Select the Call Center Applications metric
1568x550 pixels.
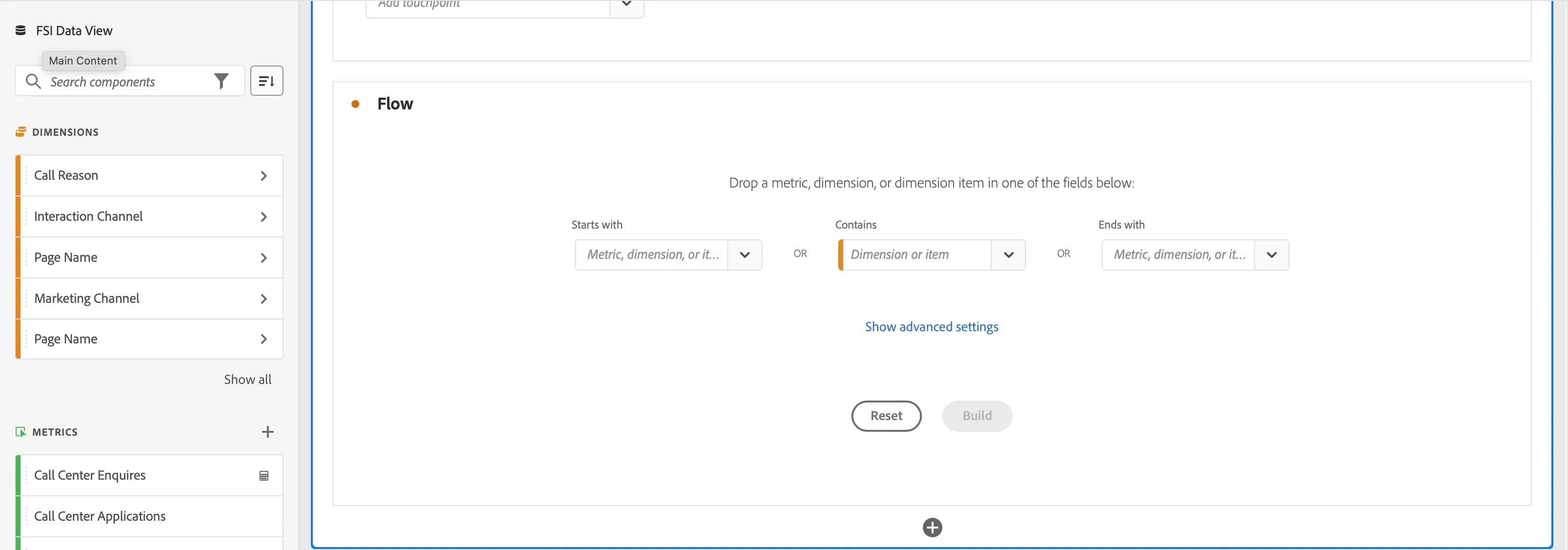(149, 516)
